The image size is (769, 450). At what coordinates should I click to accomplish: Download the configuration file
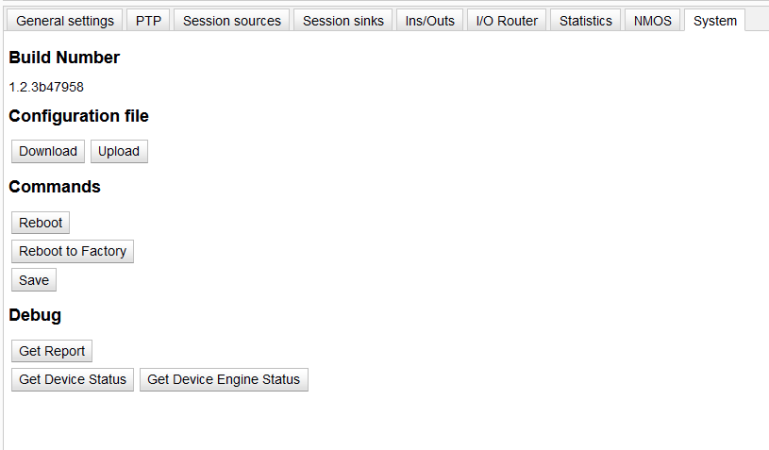pyautogui.click(x=48, y=151)
